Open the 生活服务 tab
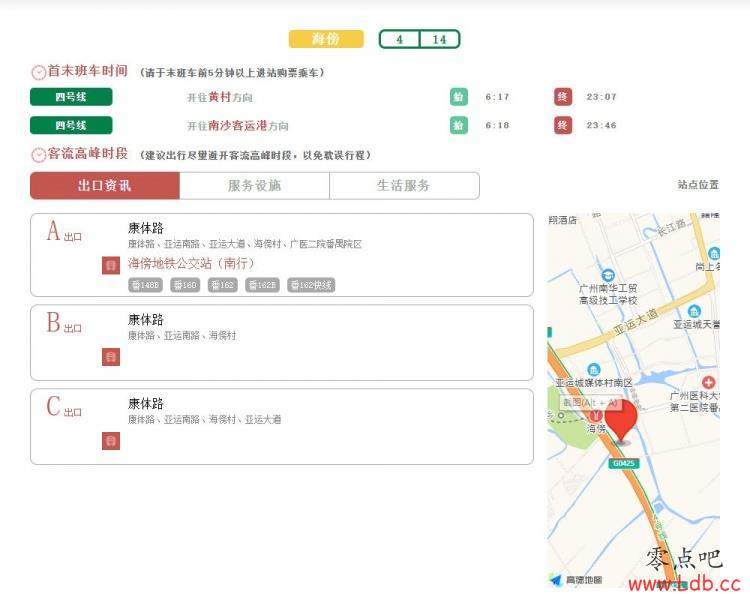 coord(404,186)
